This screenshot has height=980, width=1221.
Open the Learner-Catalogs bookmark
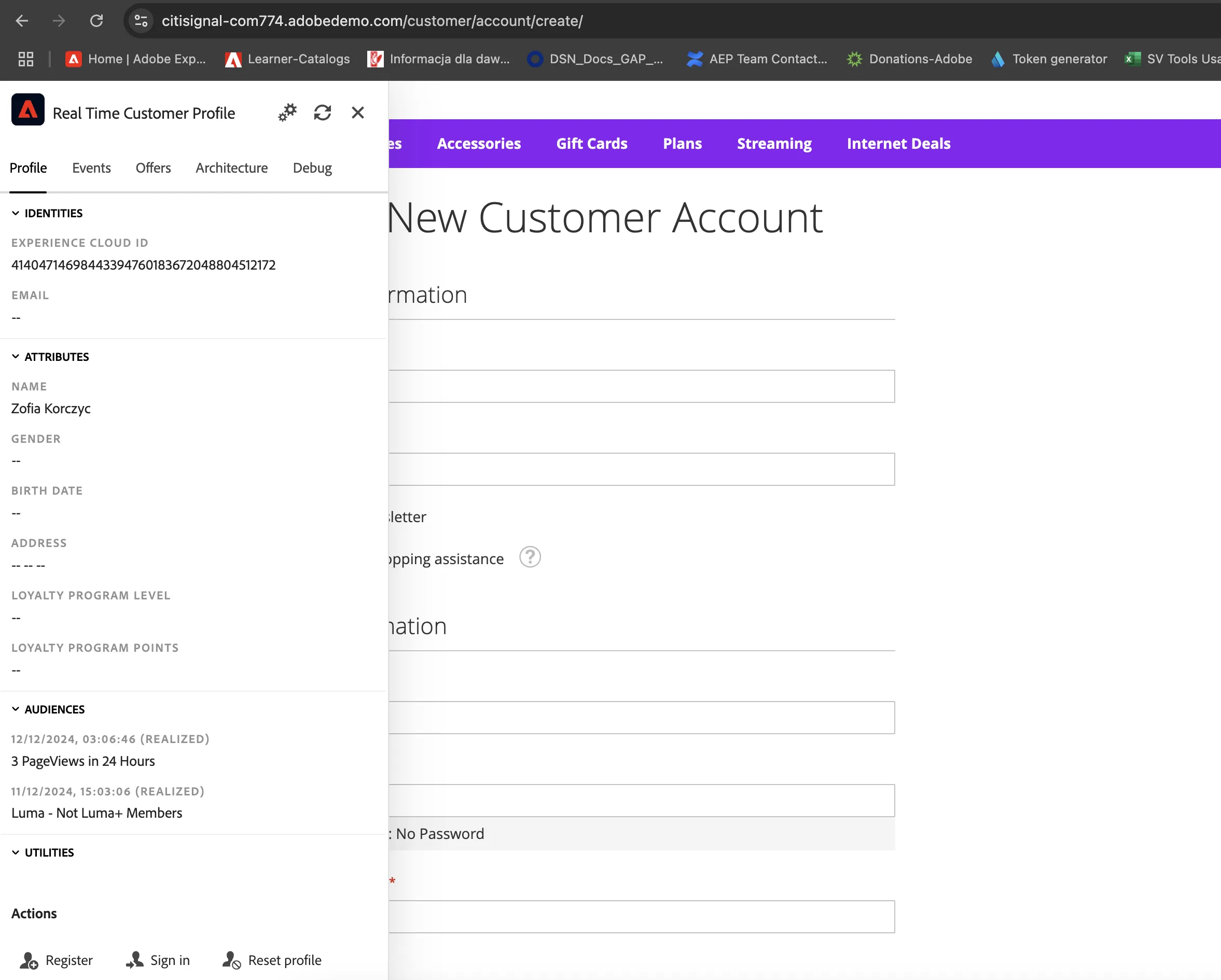[x=287, y=59]
